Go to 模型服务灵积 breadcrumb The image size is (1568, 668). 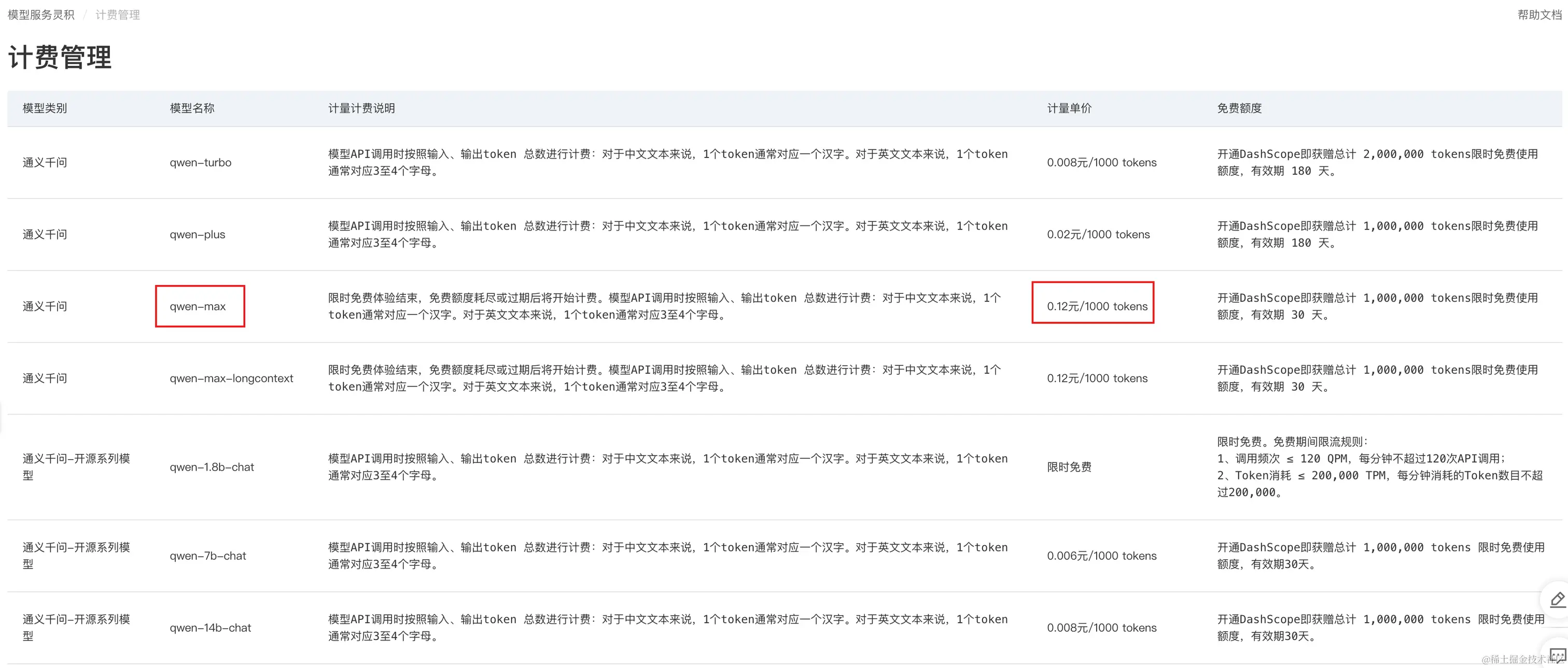tap(41, 15)
